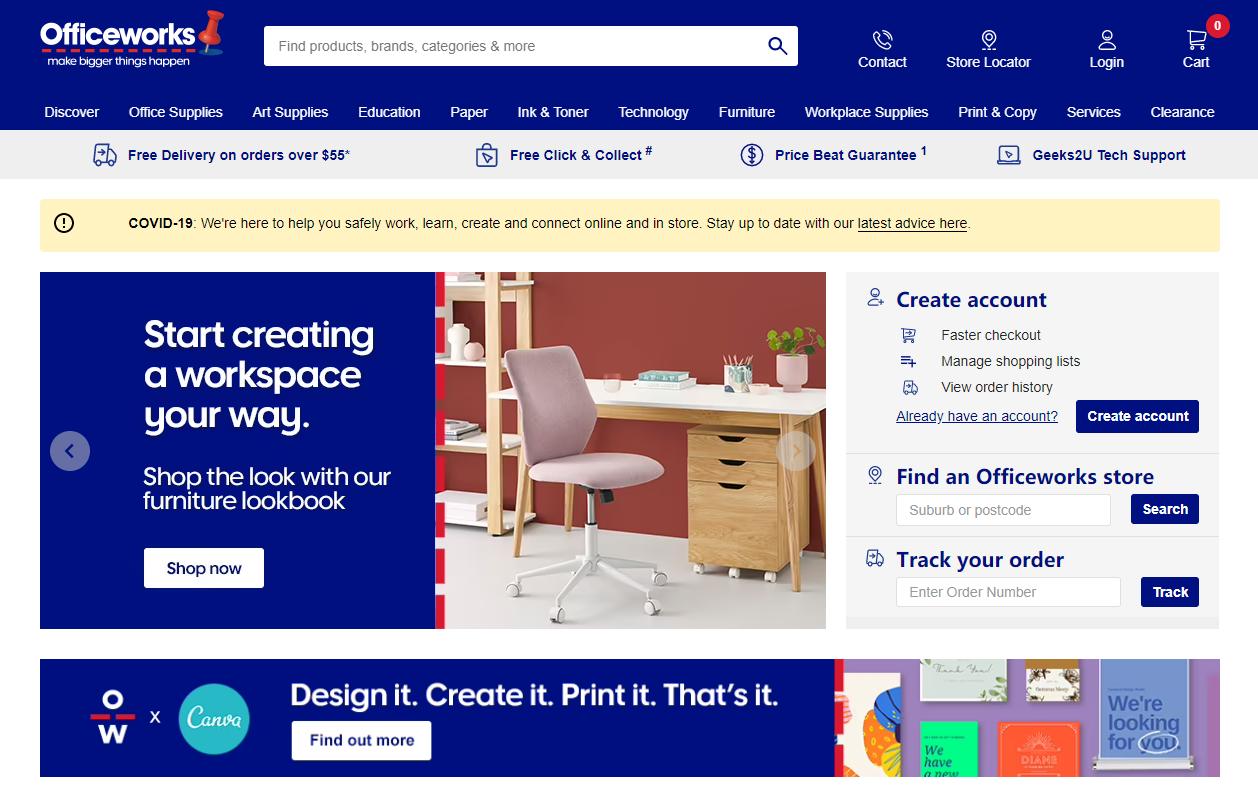Click 'Create account' heading text
Image resolution: width=1258 pixels, height=802 pixels.
click(x=971, y=300)
